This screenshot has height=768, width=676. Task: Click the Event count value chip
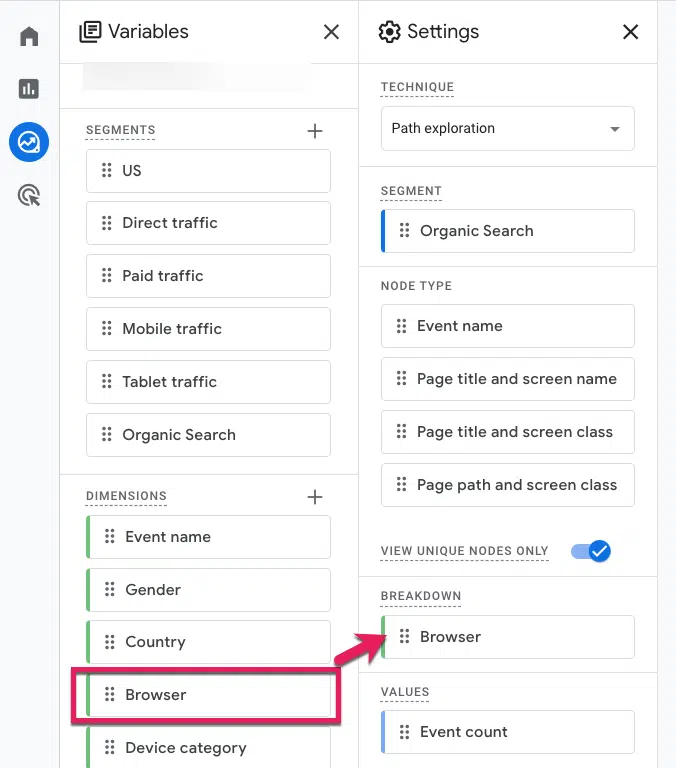click(x=507, y=732)
